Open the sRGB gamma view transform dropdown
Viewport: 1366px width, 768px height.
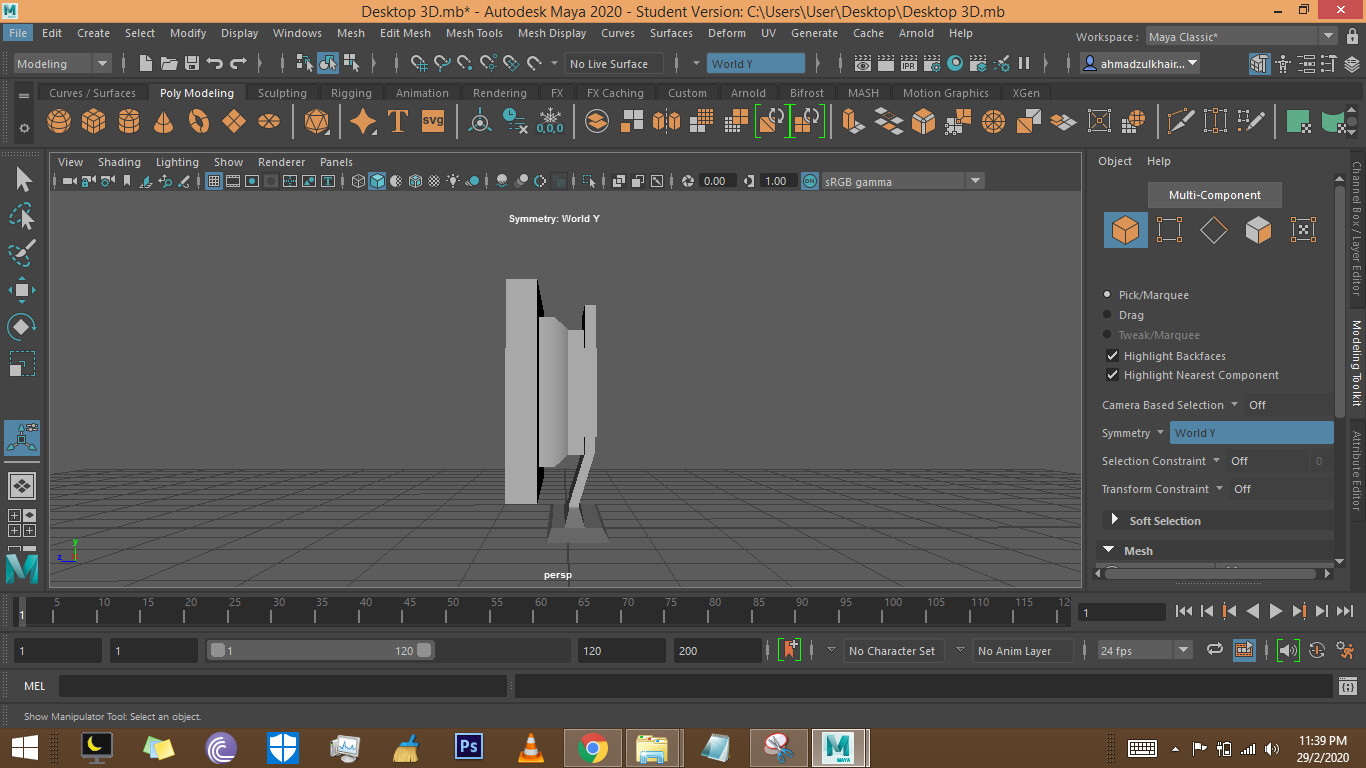tap(974, 181)
